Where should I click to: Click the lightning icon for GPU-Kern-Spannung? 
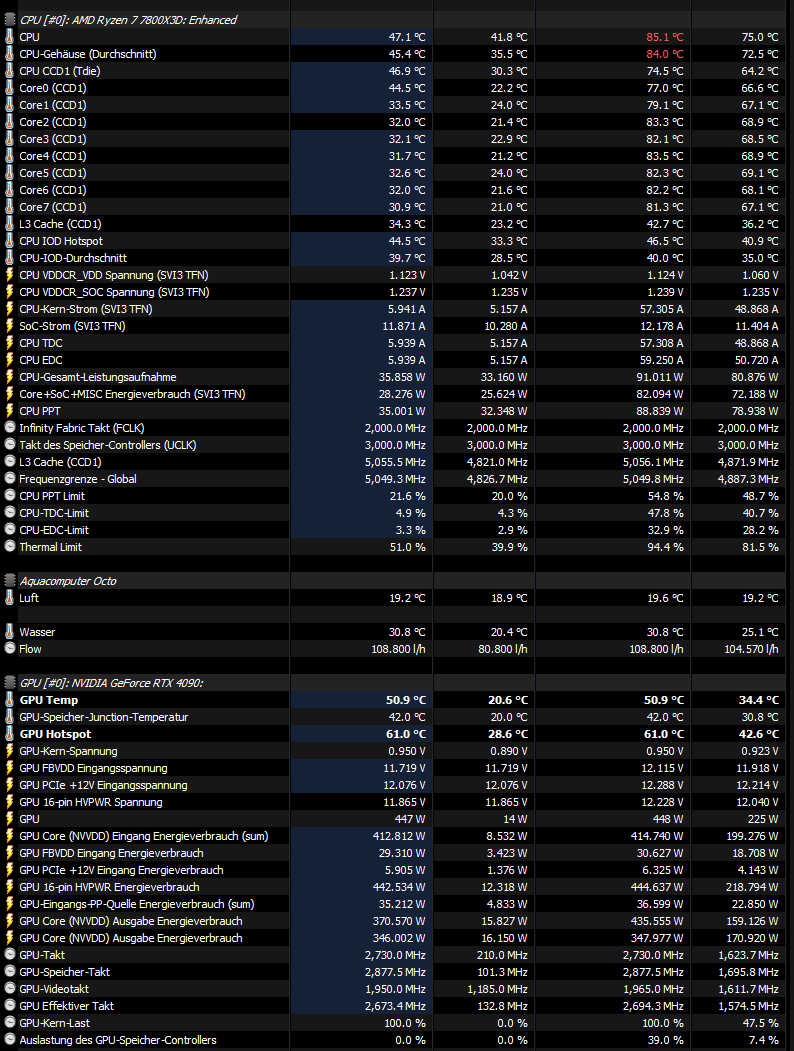tap(9, 751)
